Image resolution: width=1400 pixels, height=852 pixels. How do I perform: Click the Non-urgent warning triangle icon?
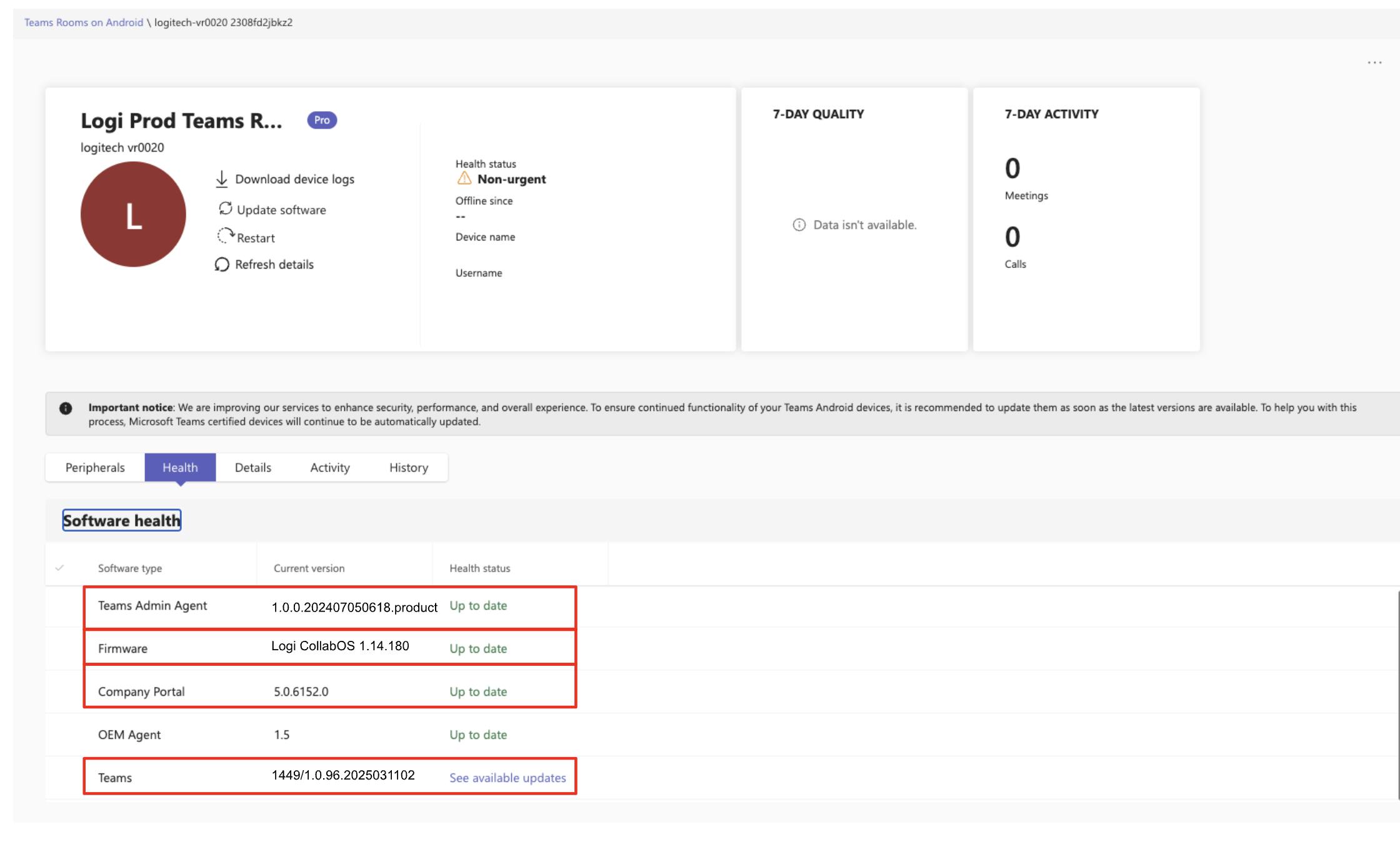coord(464,179)
